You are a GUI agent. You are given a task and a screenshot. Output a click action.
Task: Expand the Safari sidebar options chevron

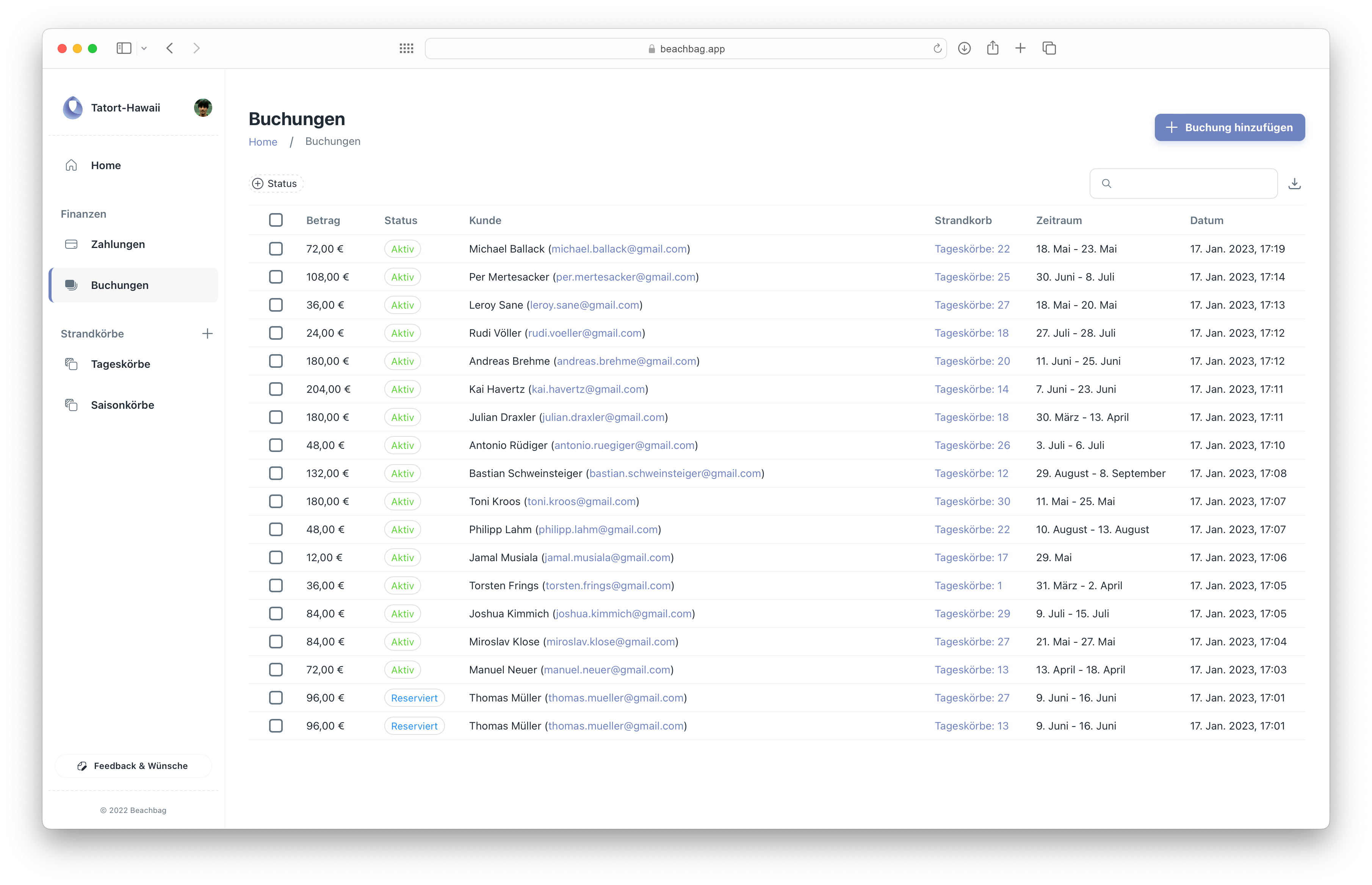click(144, 48)
